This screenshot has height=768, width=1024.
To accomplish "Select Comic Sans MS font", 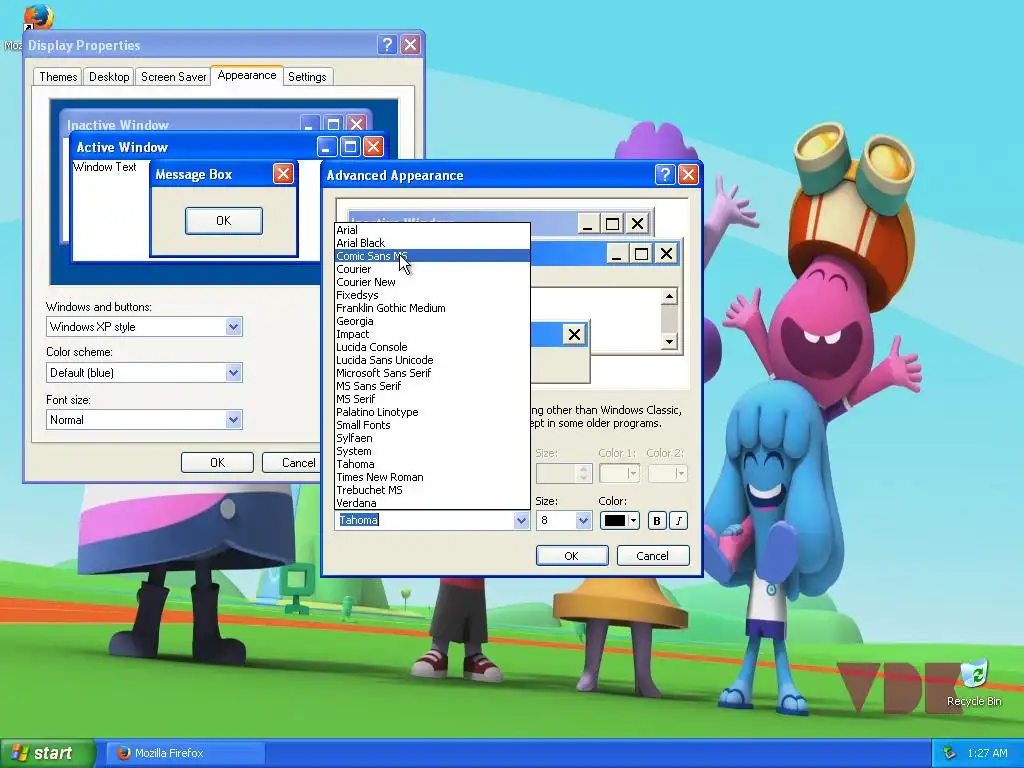I will pyautogui.click(x=432, y=256).
